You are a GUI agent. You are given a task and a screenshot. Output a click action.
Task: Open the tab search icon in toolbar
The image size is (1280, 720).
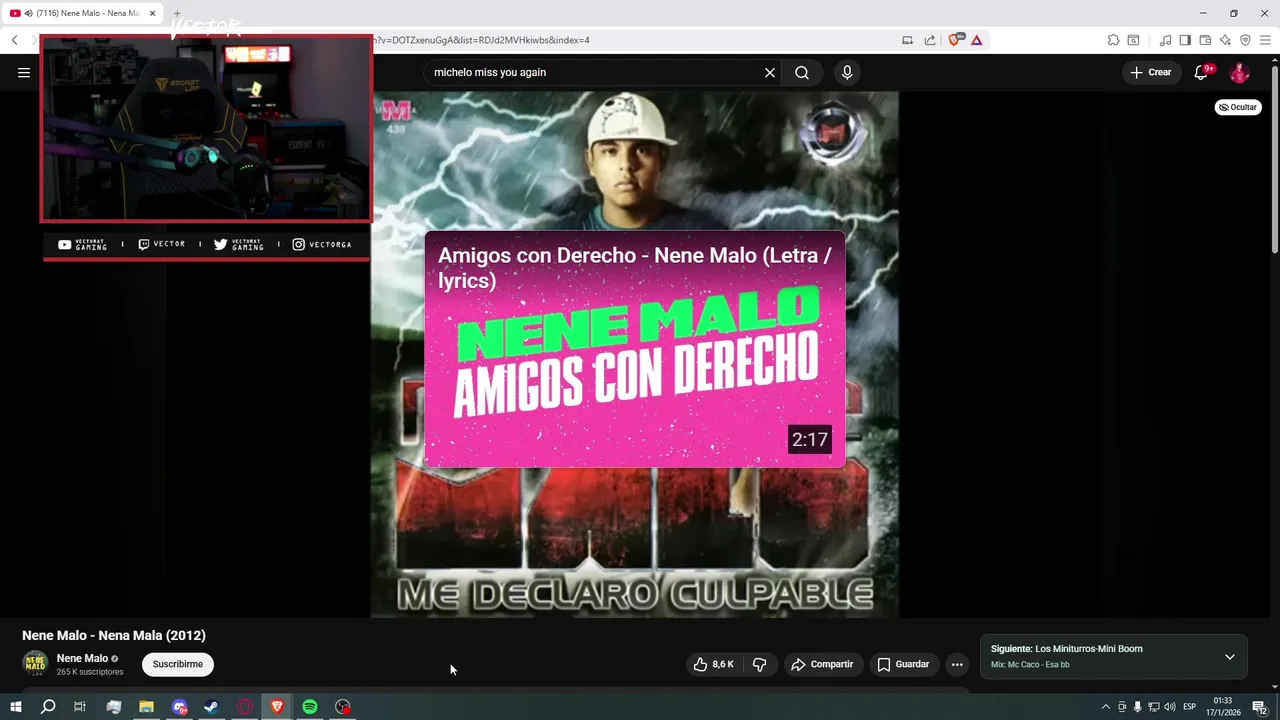pos(1133,40)
